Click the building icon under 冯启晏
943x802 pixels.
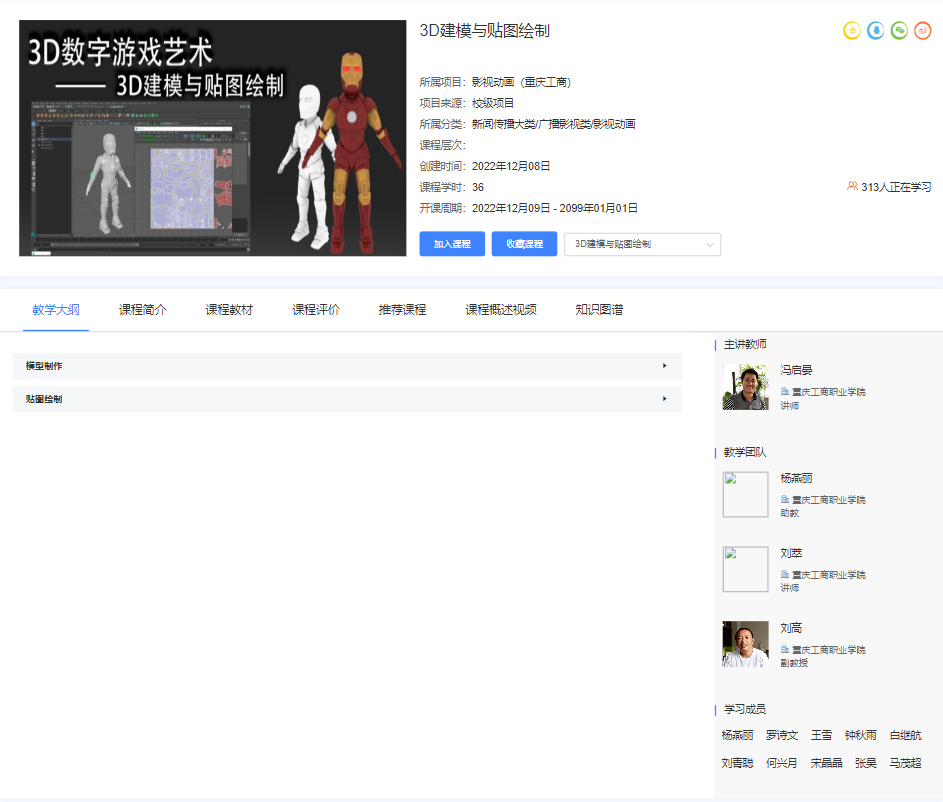point(785,392)
